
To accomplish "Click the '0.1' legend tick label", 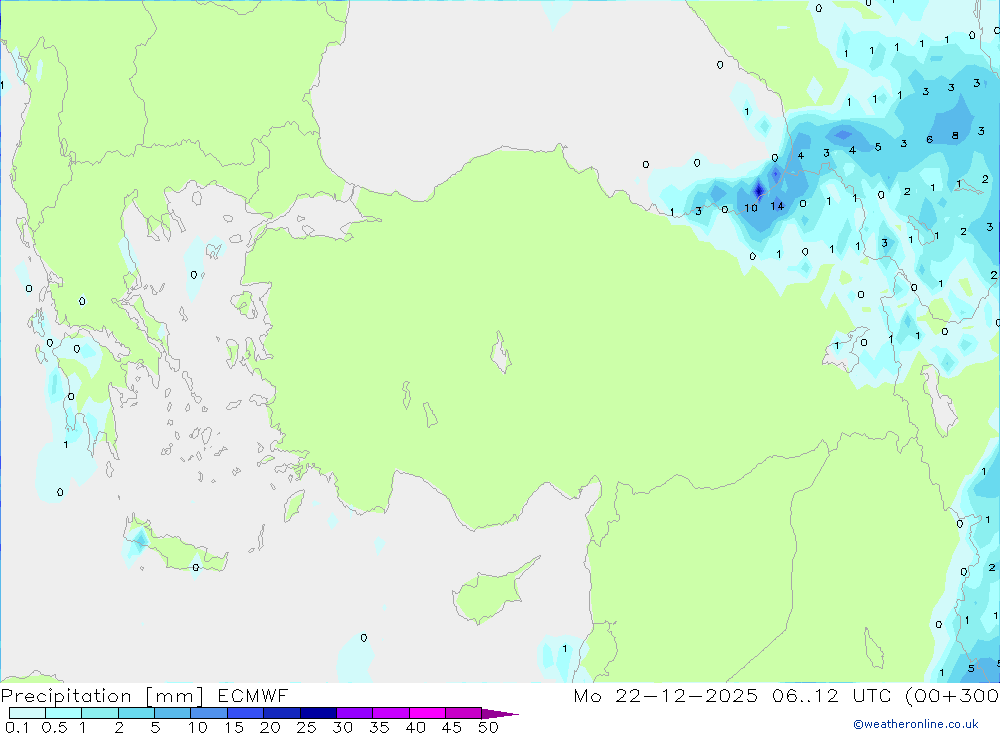I will pyautogui.click(x=17, y=727).
